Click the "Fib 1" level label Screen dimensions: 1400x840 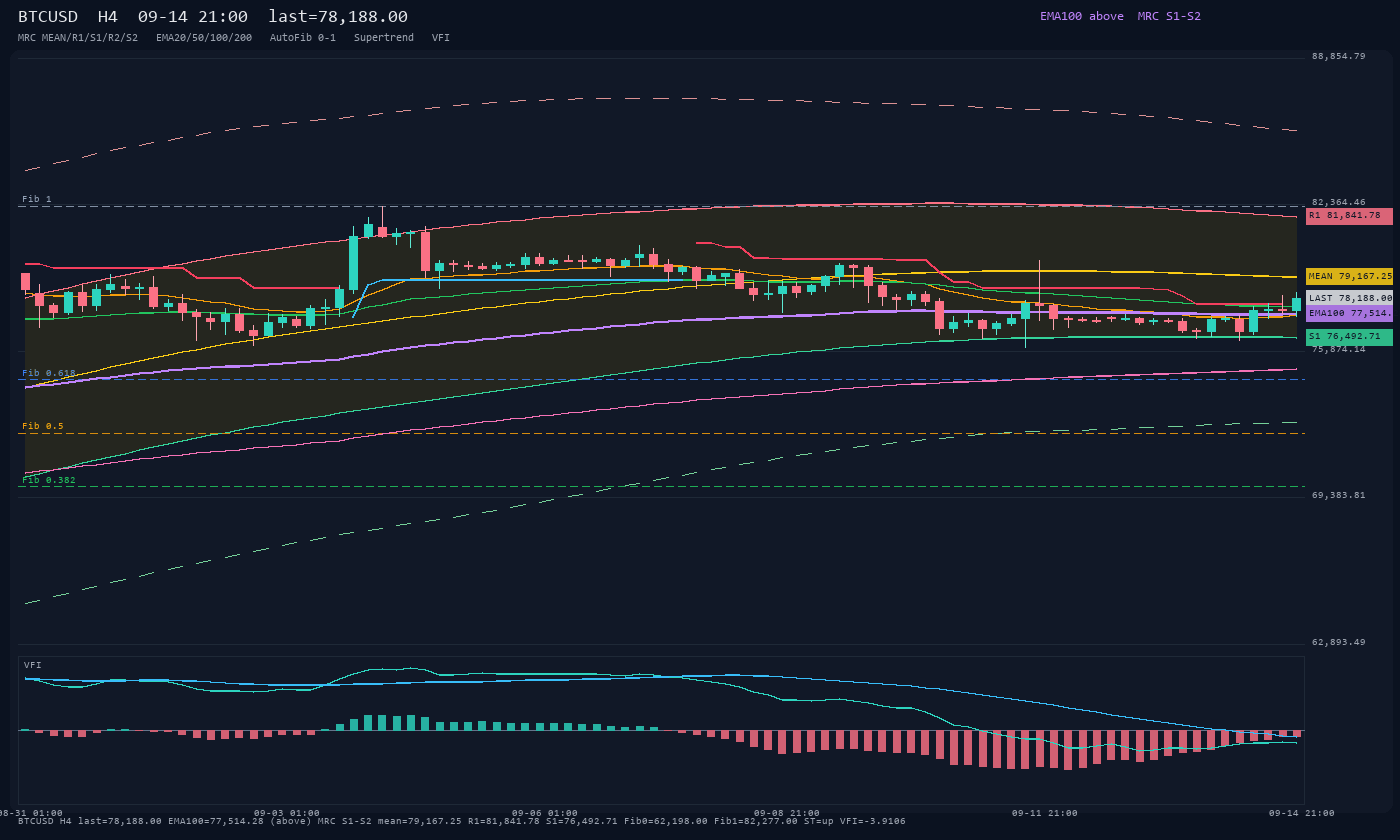point(37,199)
